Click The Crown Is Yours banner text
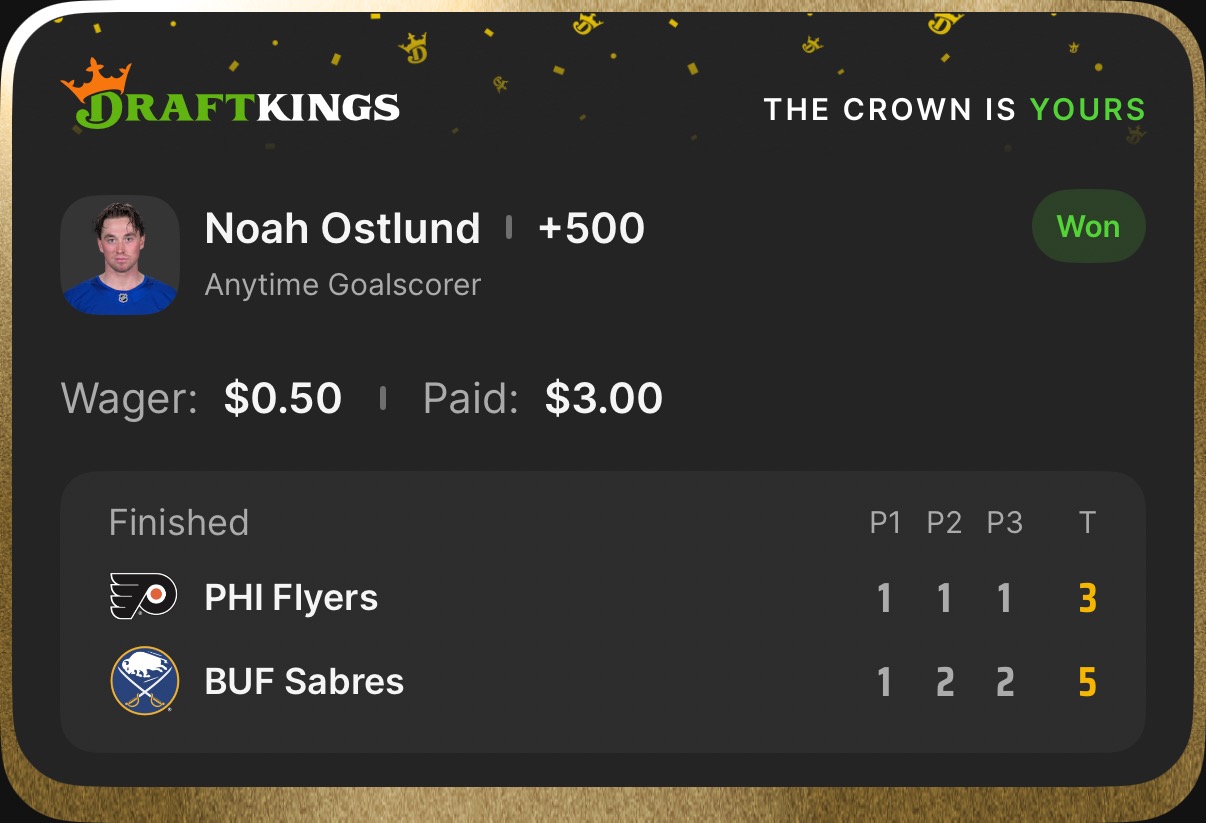This screenshot has width=1206, height=823. (954, 109)
